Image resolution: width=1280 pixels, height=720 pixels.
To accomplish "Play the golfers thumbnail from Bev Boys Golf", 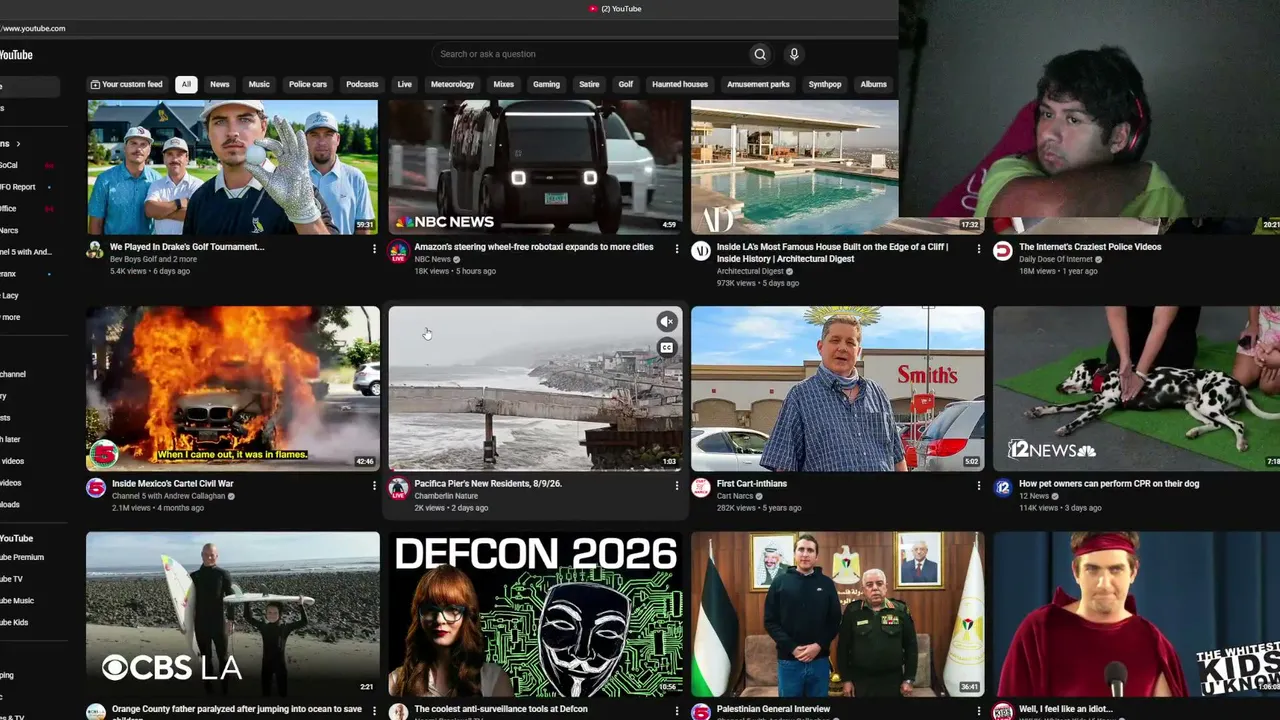I will (x=233, y=167).
